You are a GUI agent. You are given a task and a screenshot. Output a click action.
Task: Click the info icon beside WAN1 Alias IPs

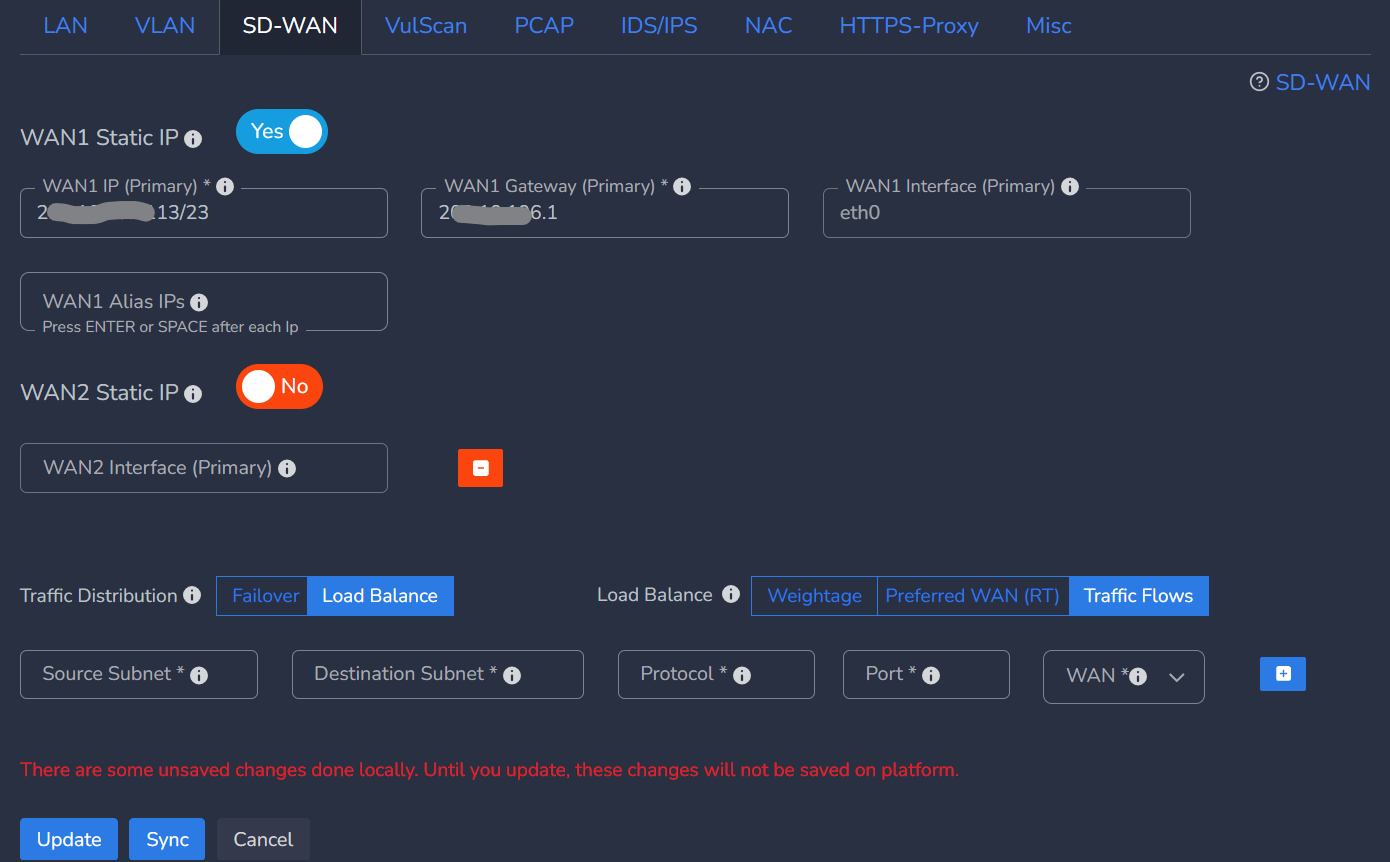199,302
